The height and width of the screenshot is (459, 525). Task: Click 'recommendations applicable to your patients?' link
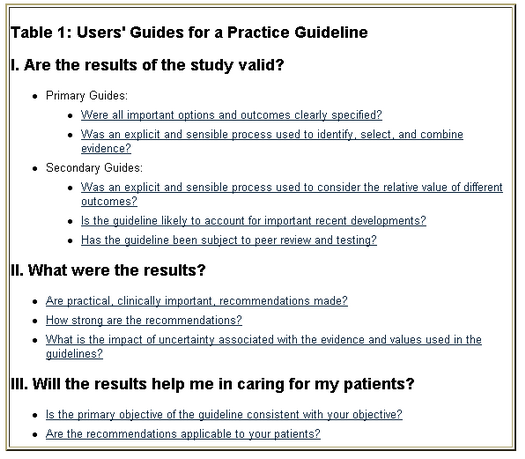click(x=183, y=434)
